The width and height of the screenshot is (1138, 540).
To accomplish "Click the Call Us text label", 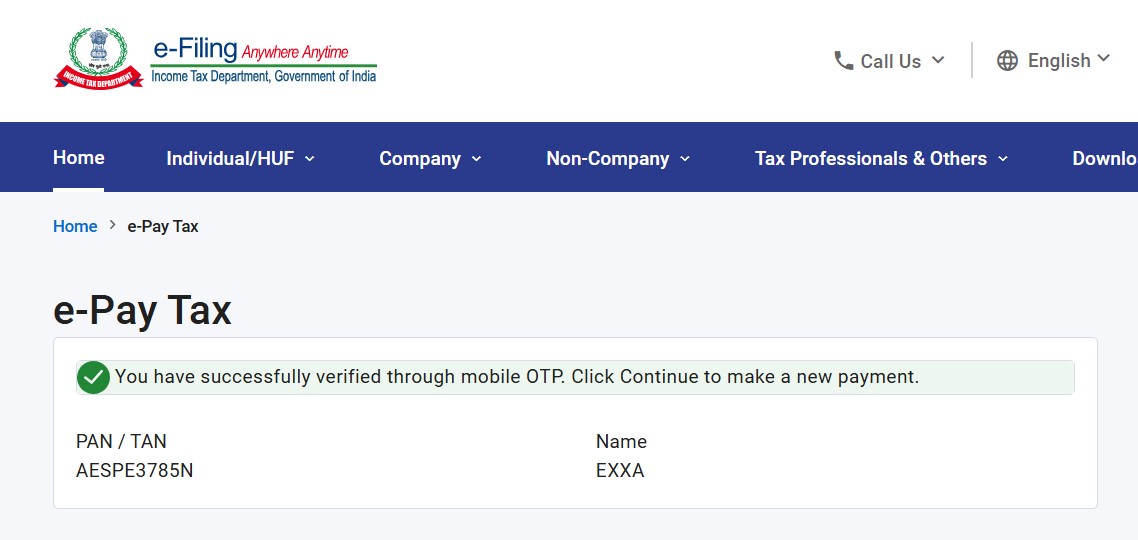I will point(890,61).
